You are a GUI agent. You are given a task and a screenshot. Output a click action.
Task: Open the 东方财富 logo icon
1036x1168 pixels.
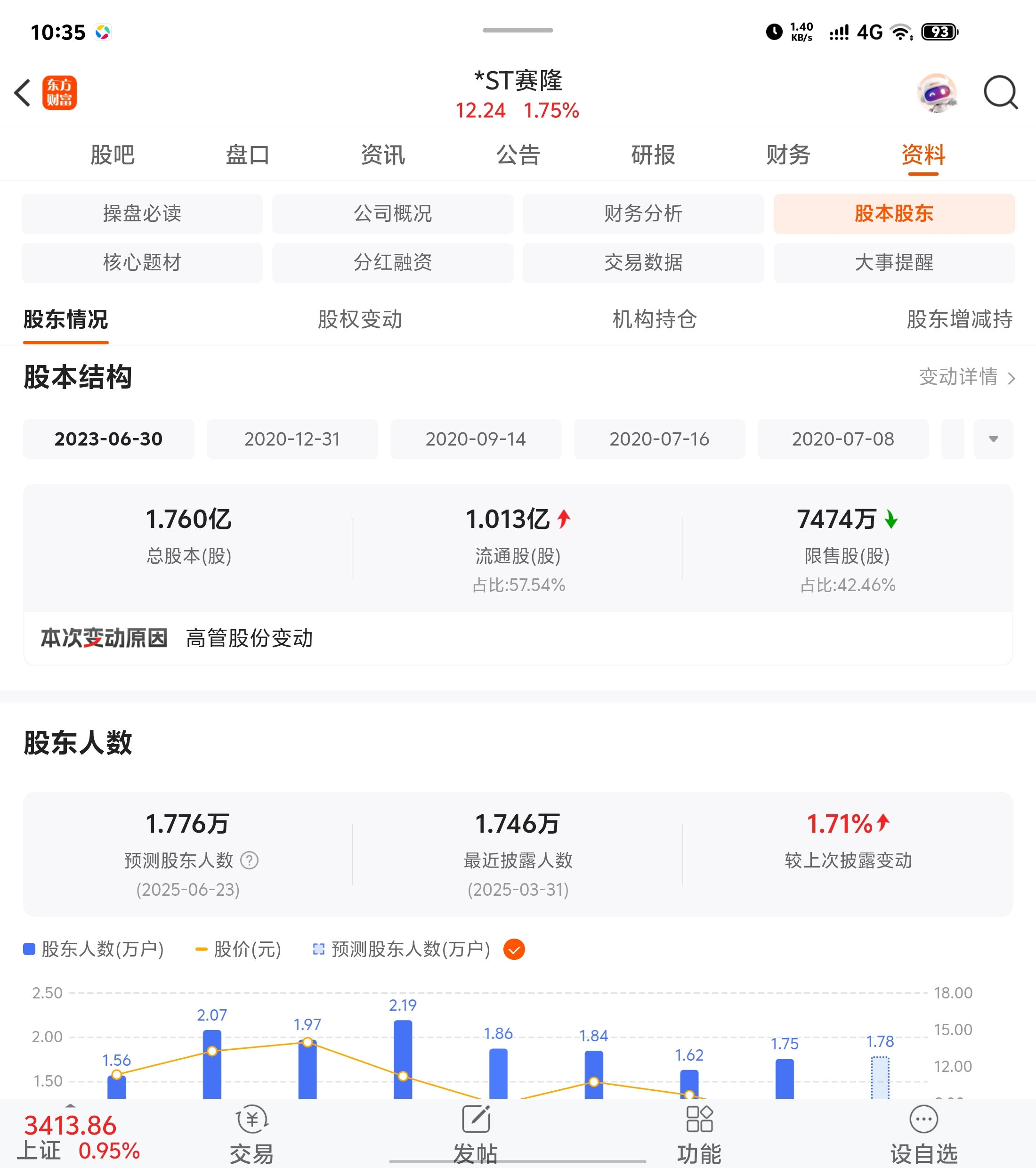pyautogui.click(x=59, y=93)
